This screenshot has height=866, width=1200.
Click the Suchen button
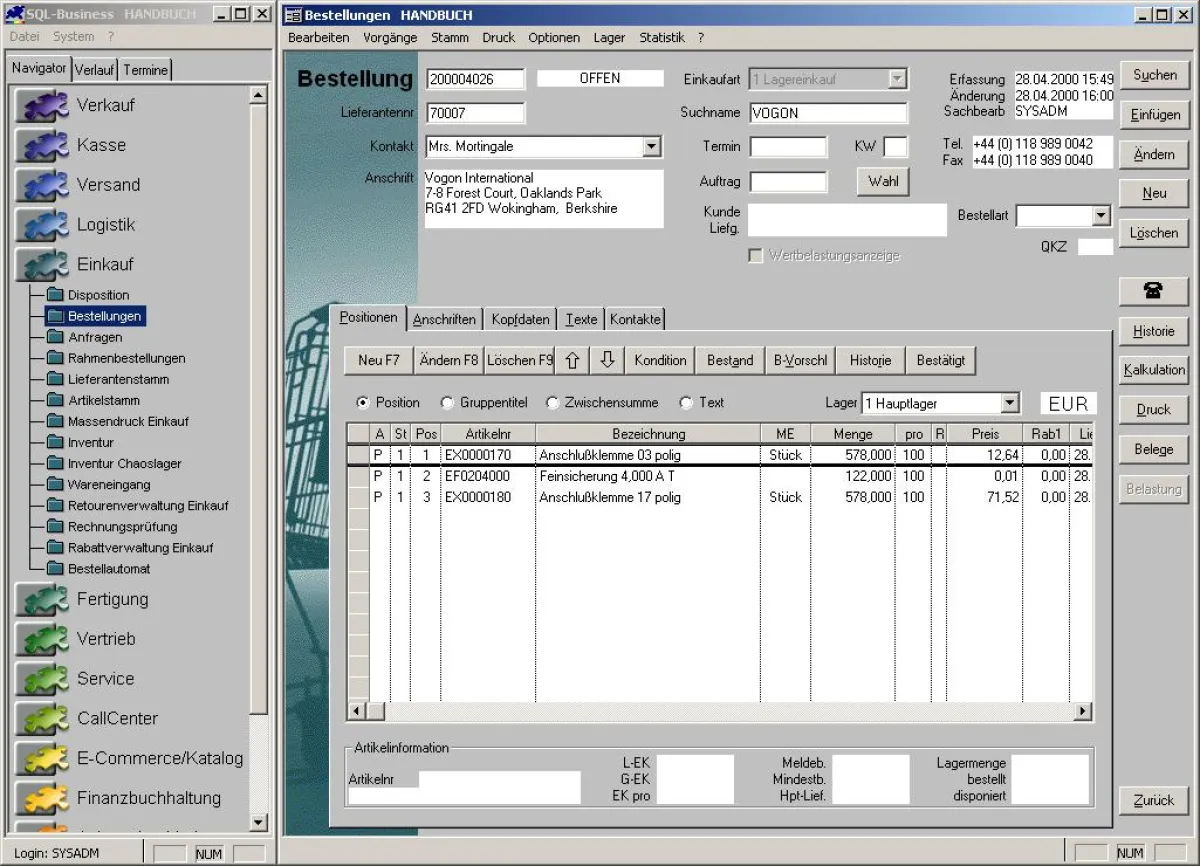[x=1153, y=75]
